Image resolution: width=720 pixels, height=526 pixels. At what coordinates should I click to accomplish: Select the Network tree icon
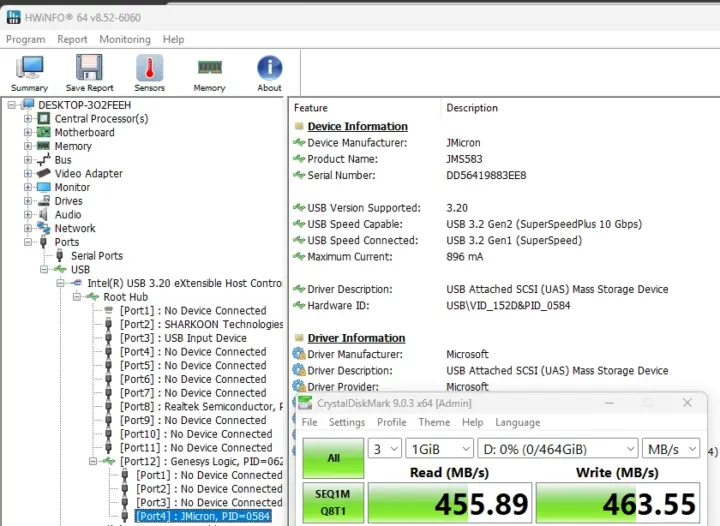coord(44,228)
